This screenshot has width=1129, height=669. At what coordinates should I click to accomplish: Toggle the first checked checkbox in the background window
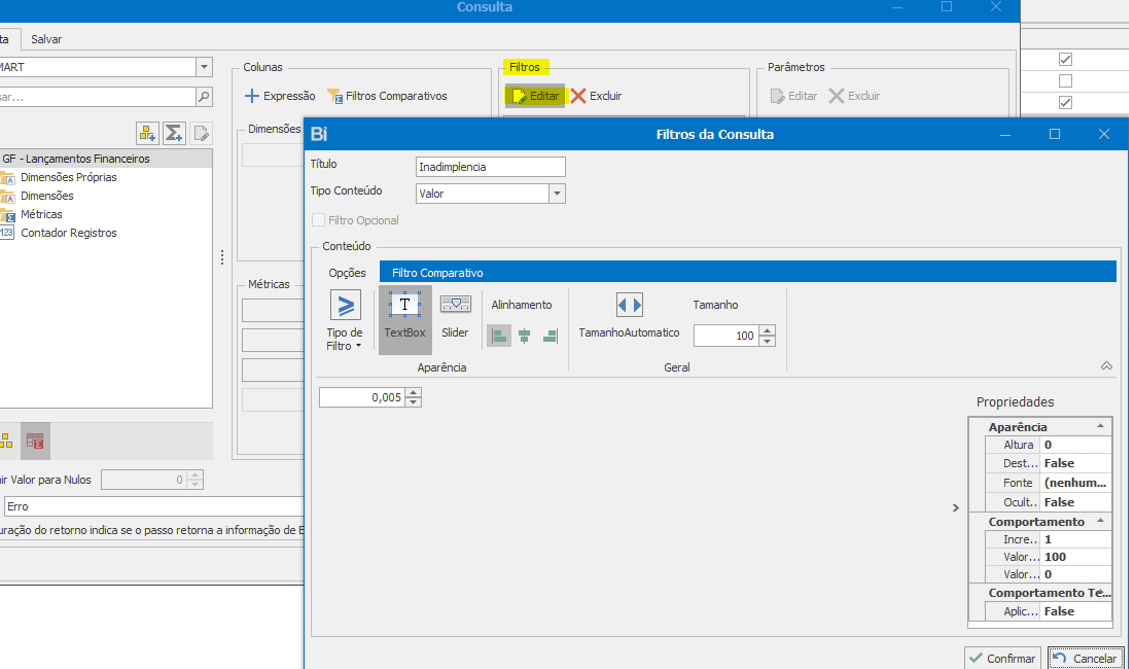pyautogui.click(x=1066, y=59)
